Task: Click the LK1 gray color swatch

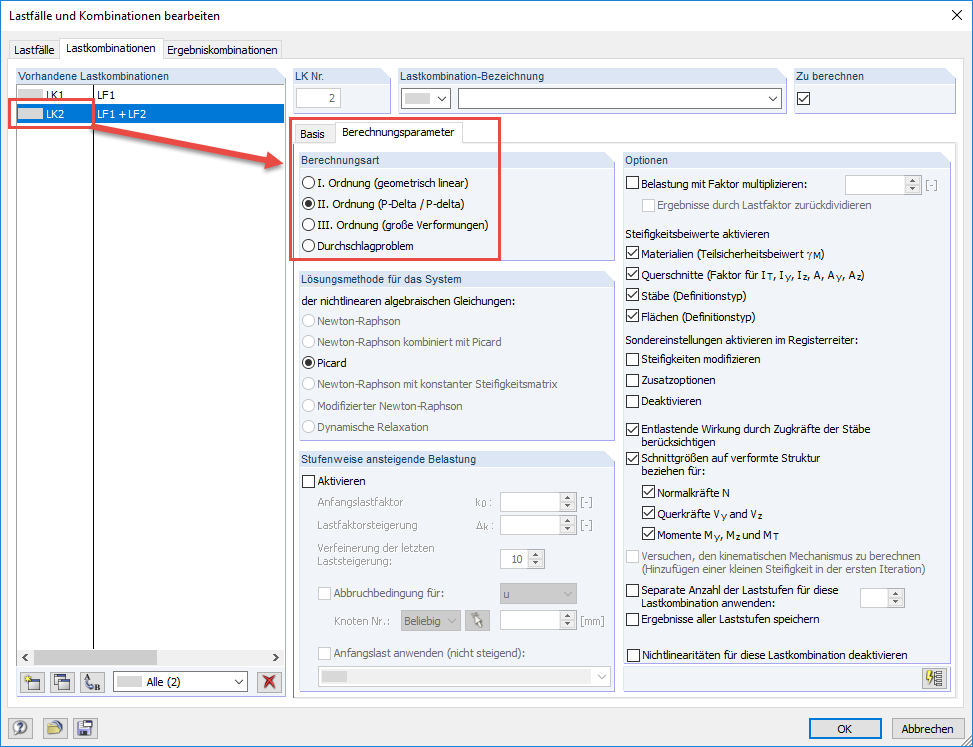Action: 31,95
